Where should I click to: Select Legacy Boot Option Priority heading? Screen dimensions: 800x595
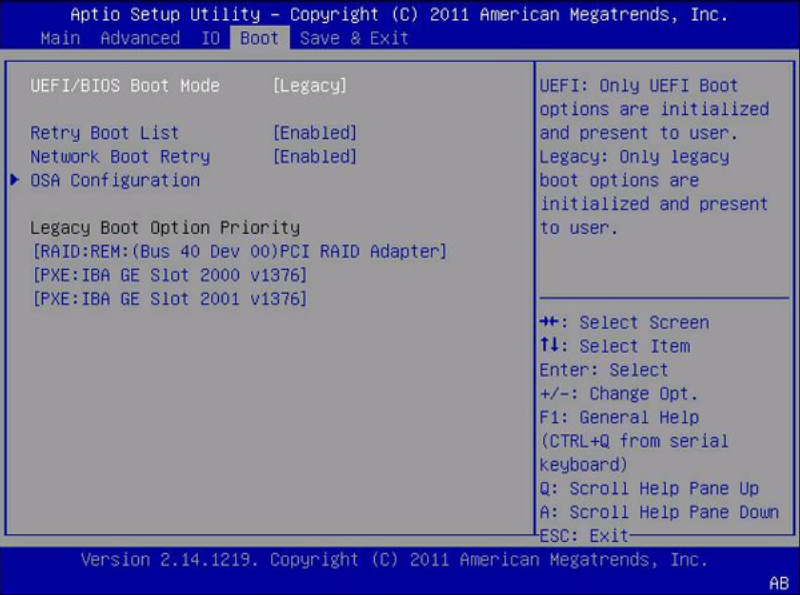coord(165,228)
